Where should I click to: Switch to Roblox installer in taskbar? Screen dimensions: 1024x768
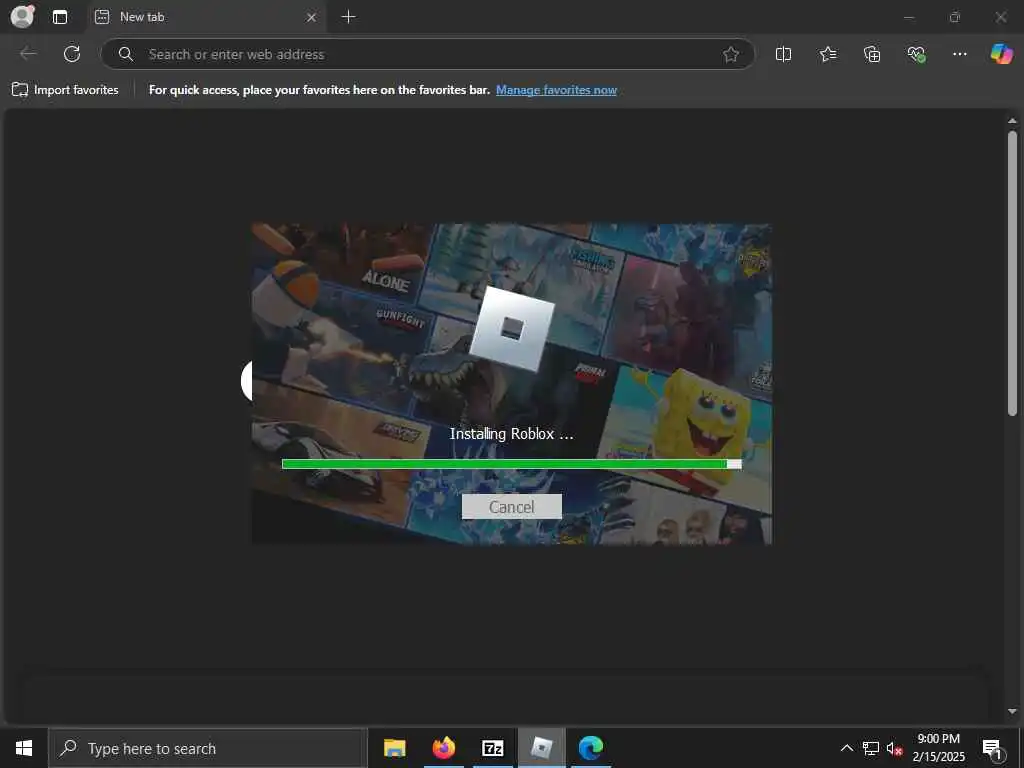(541, 748)
